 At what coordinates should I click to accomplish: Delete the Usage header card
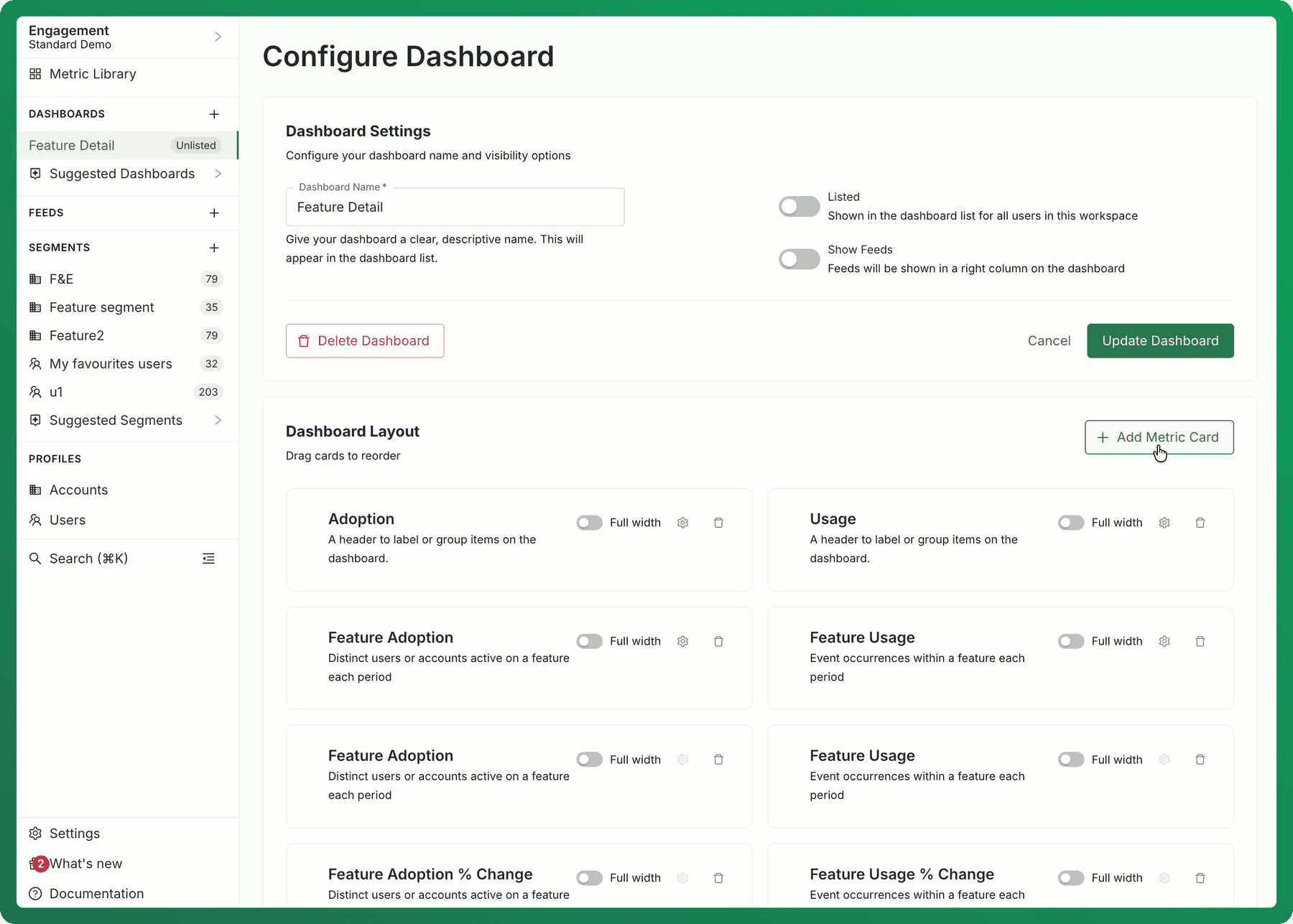pyautogui.click(x=1200, y=523)
